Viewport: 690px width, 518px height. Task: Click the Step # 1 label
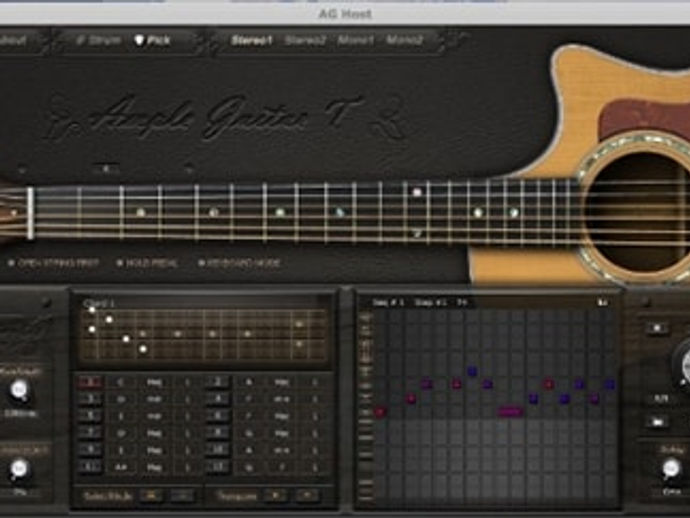[431, 302]
